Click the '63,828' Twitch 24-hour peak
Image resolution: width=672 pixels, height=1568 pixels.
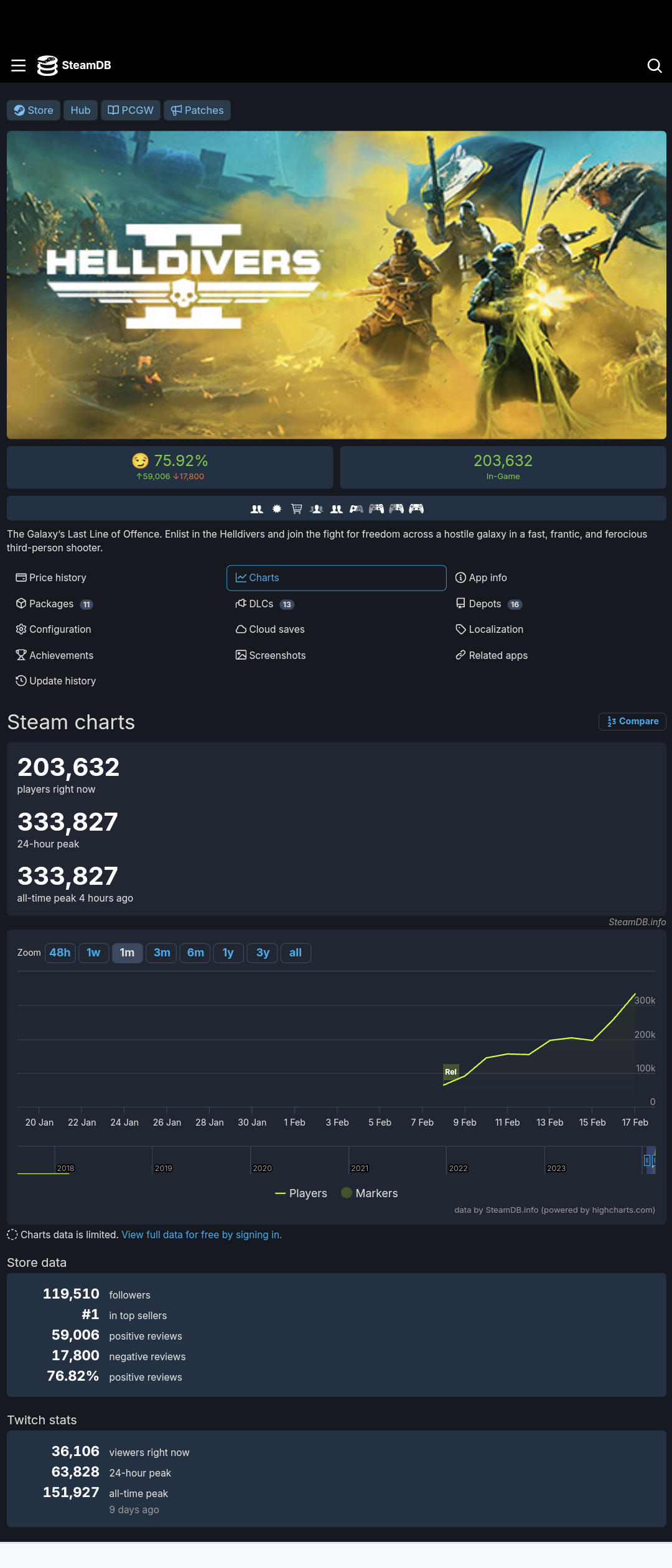pos(75,1472)
